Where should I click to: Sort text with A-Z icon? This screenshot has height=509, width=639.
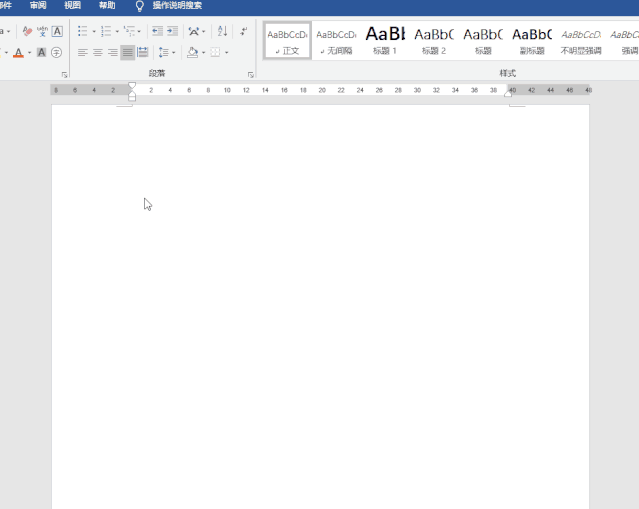pos(222,31)
